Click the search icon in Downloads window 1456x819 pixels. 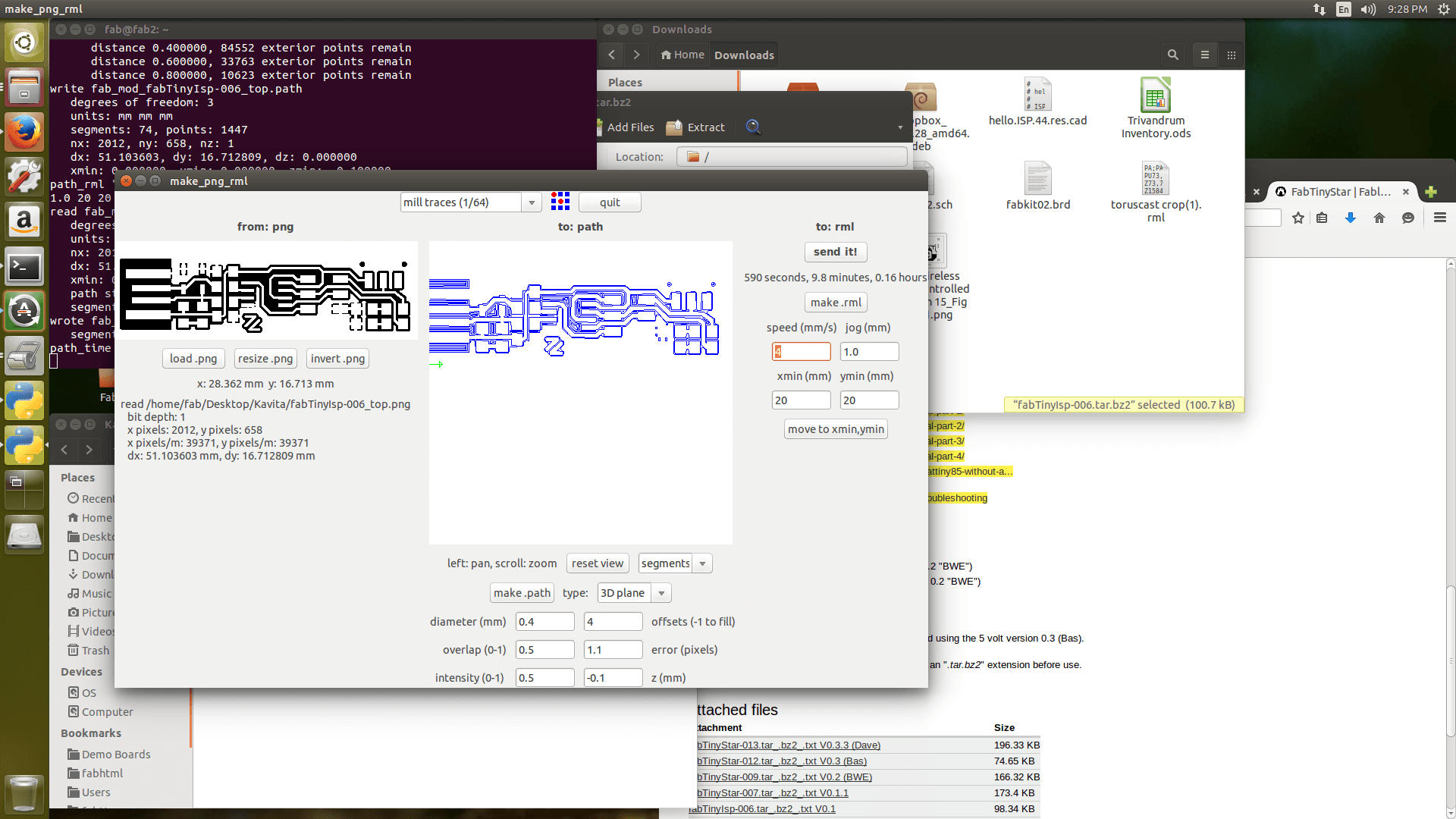[1172, 55]
